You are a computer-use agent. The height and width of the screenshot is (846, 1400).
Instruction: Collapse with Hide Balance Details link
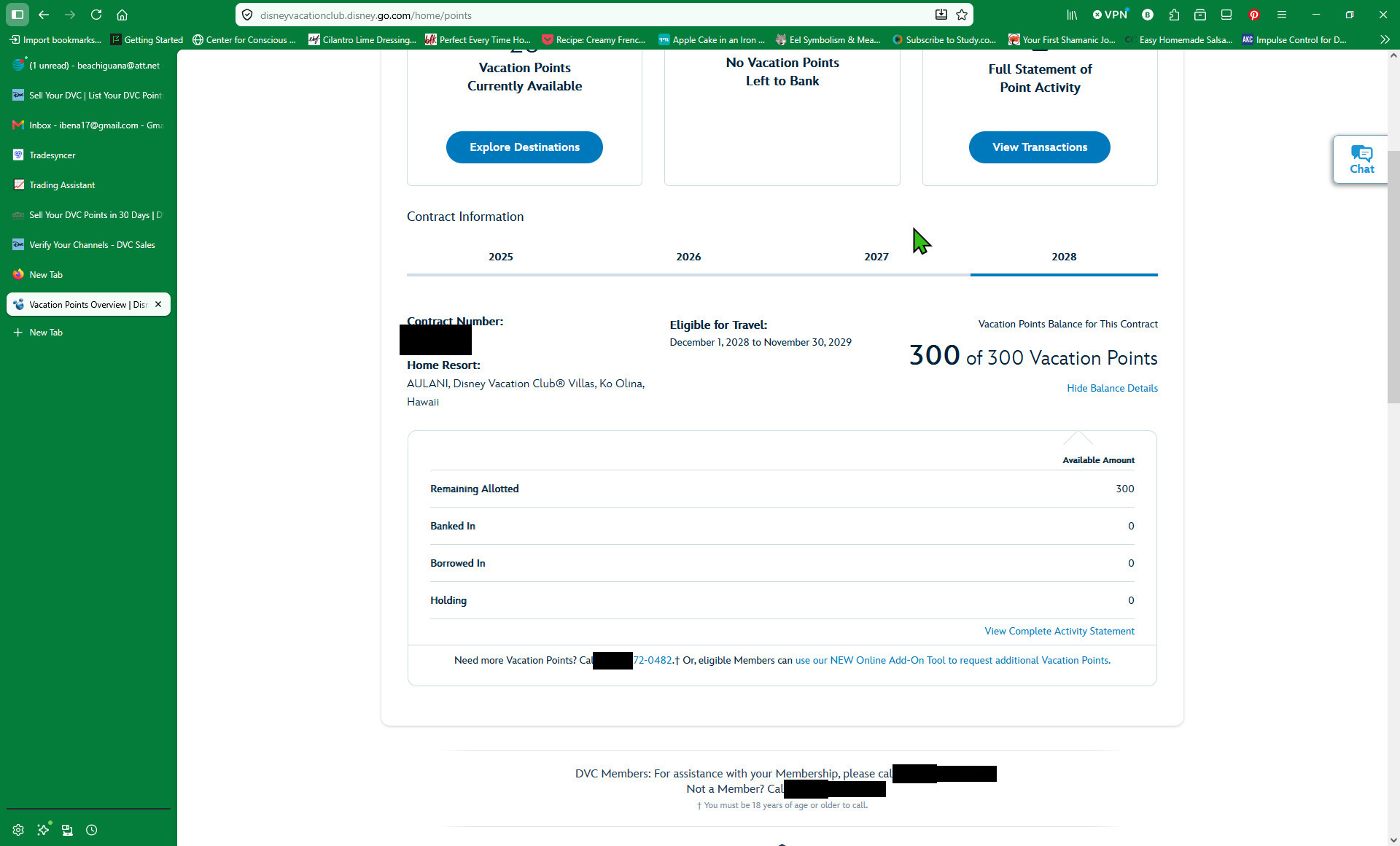coord(1112,388)
